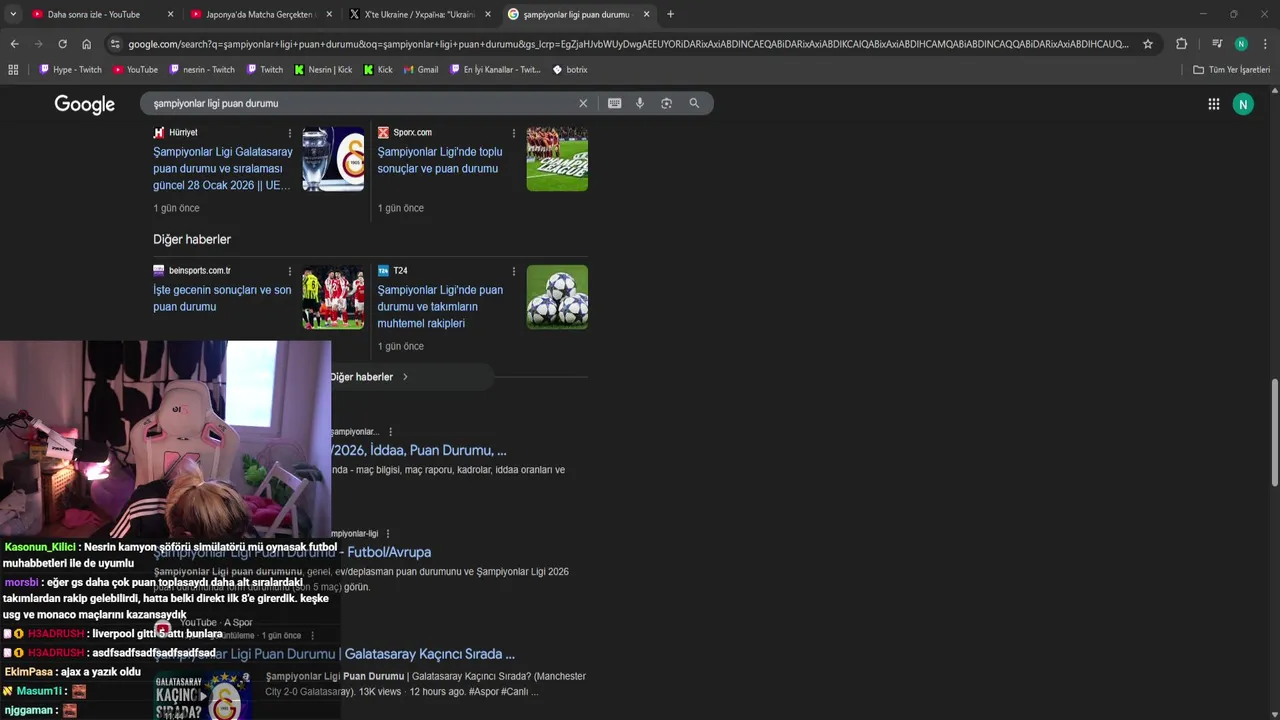
Task: Close the Japonya'da Matcha tab
Action: coord(329,14)
